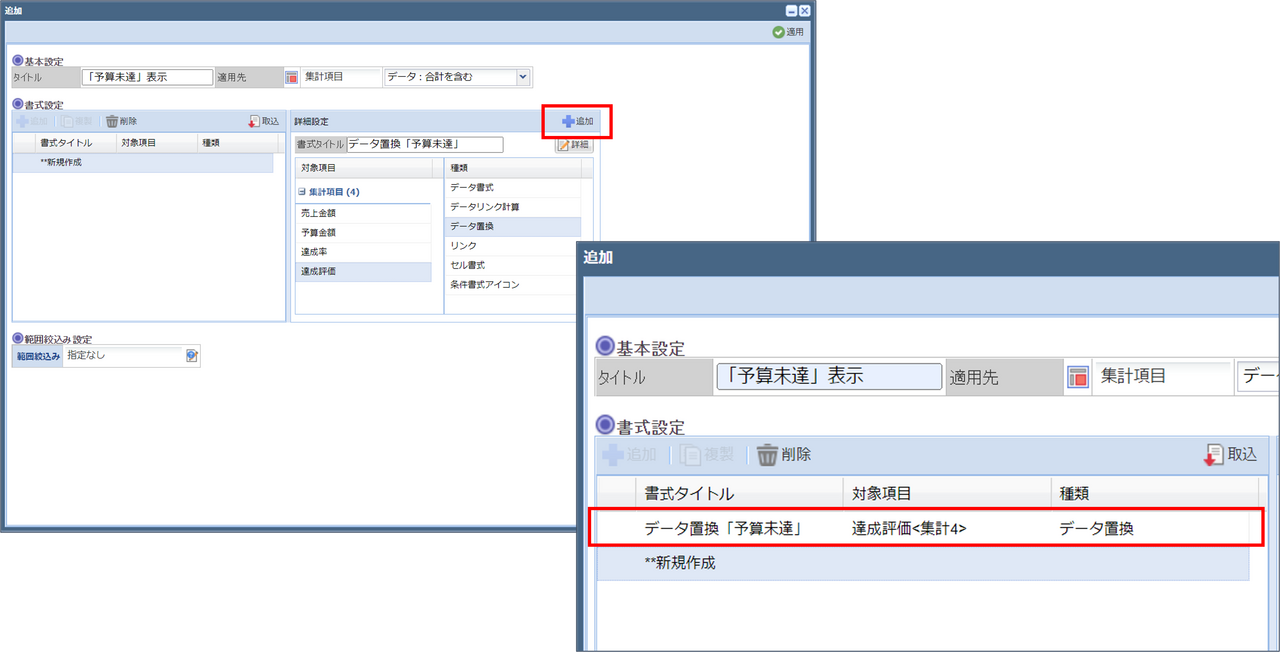Viewport: 1280px width, 652px height.
Task: Click the タイトル input in the small dialog
Action: pos(147,77)
